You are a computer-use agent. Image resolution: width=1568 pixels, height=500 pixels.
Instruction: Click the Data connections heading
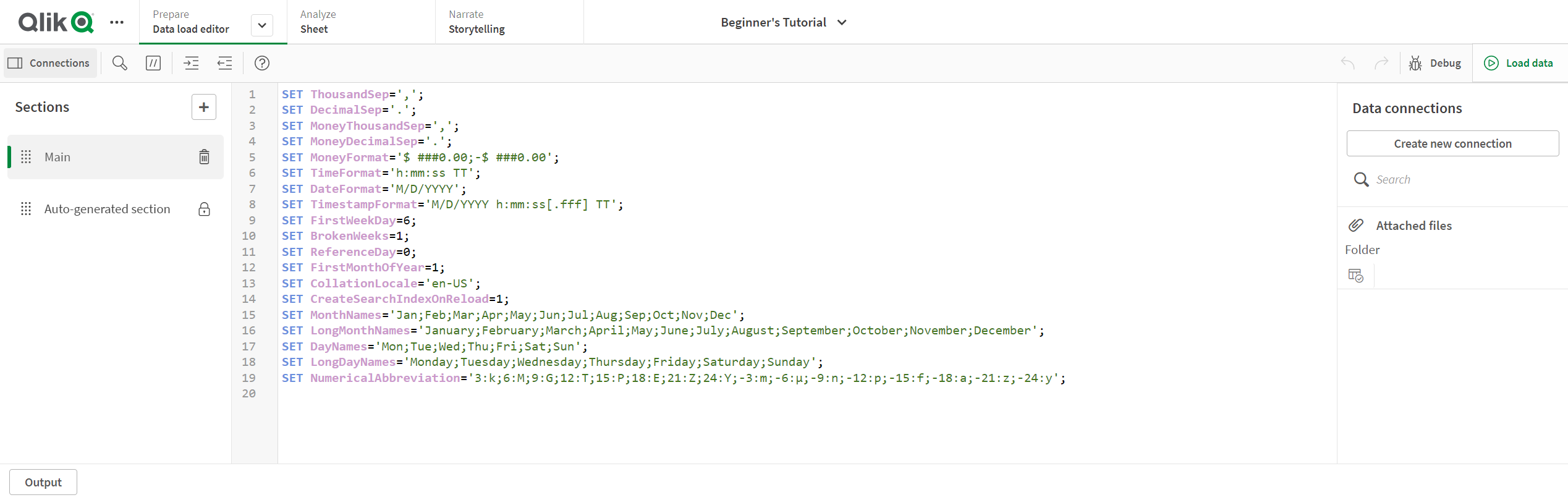(x=1407, y=108)
